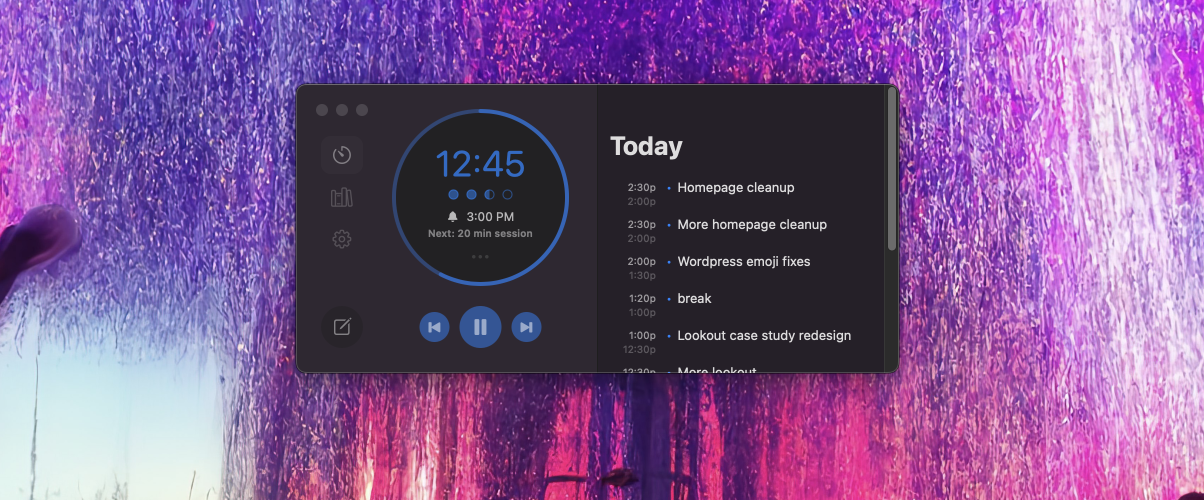Zoom the timer window
The image size is (1204, 500).
coord(362,110)
